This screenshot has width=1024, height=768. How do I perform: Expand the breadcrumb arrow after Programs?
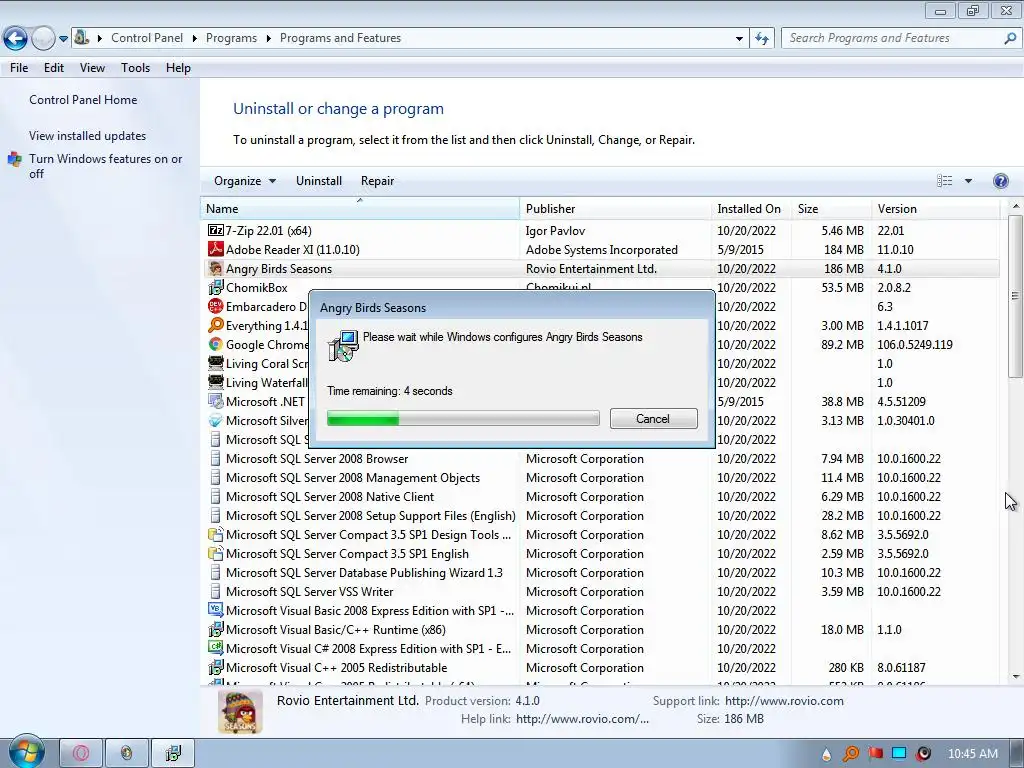268,38
